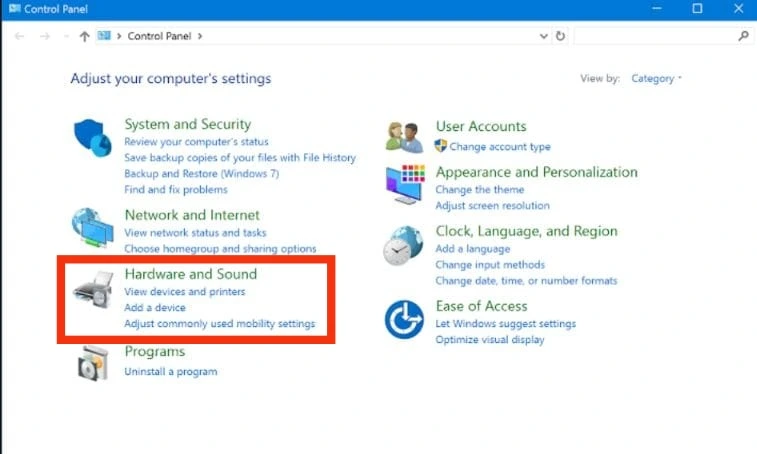Click View devices and printers

pos(184,292)
